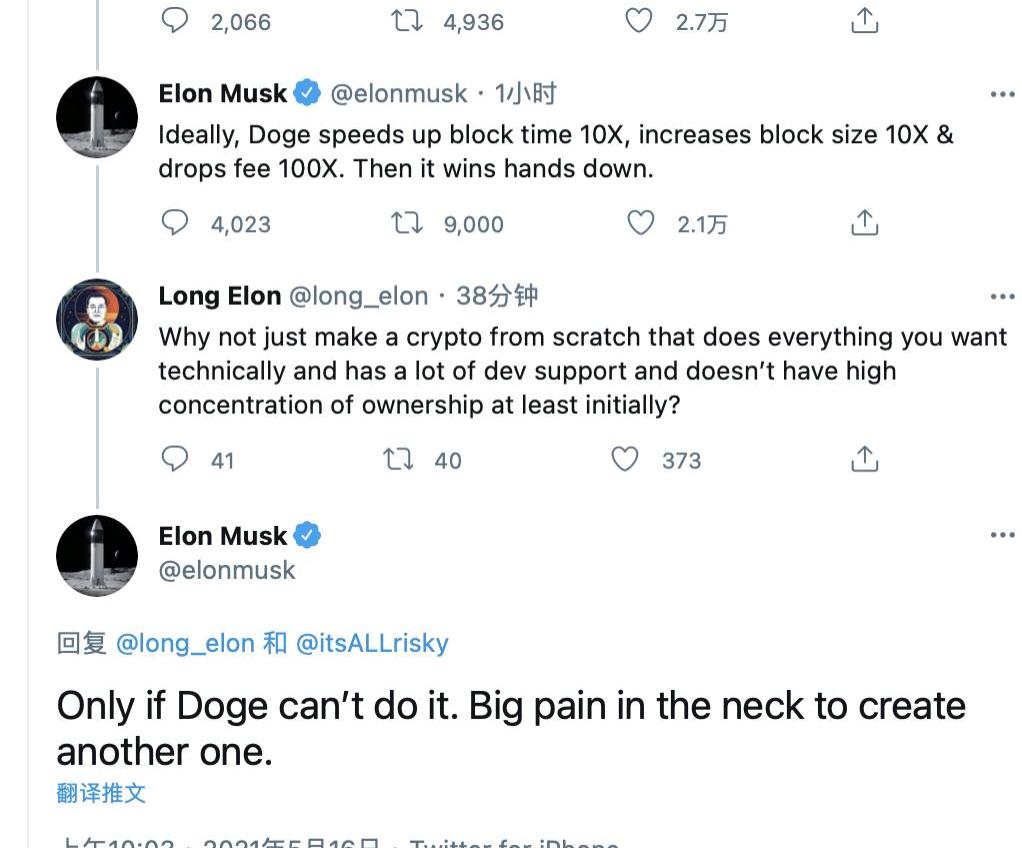Retweet the top tweet with 4,936 retweets

point(406,21)
